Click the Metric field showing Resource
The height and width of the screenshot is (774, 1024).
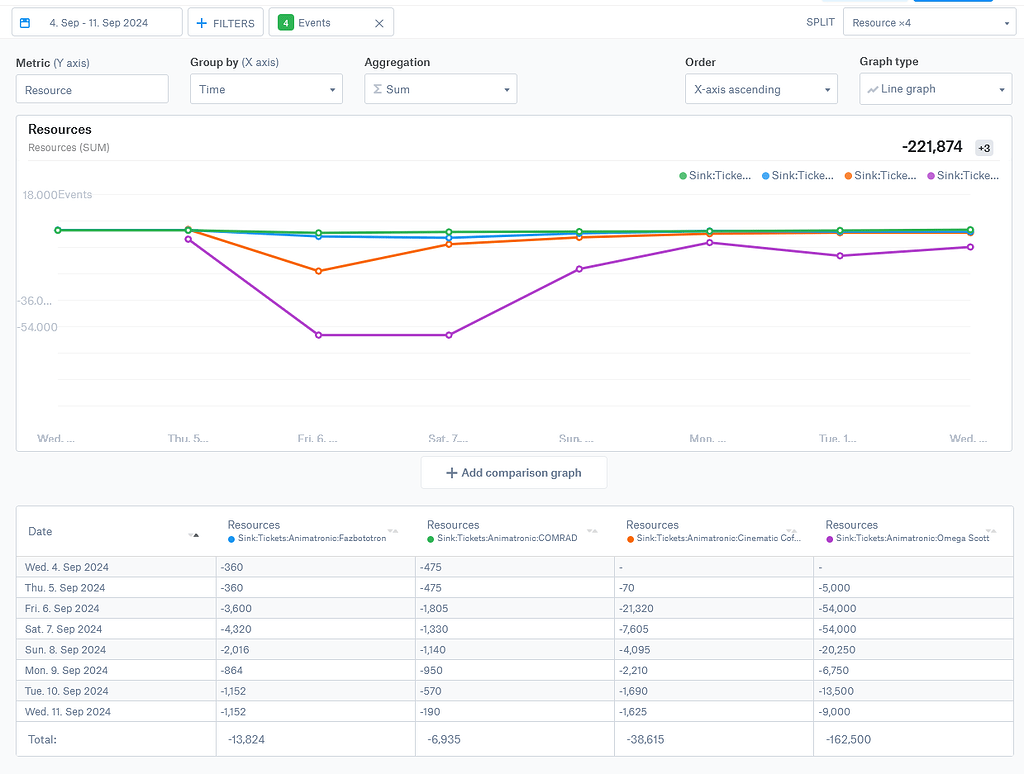[x=92, y=88]
